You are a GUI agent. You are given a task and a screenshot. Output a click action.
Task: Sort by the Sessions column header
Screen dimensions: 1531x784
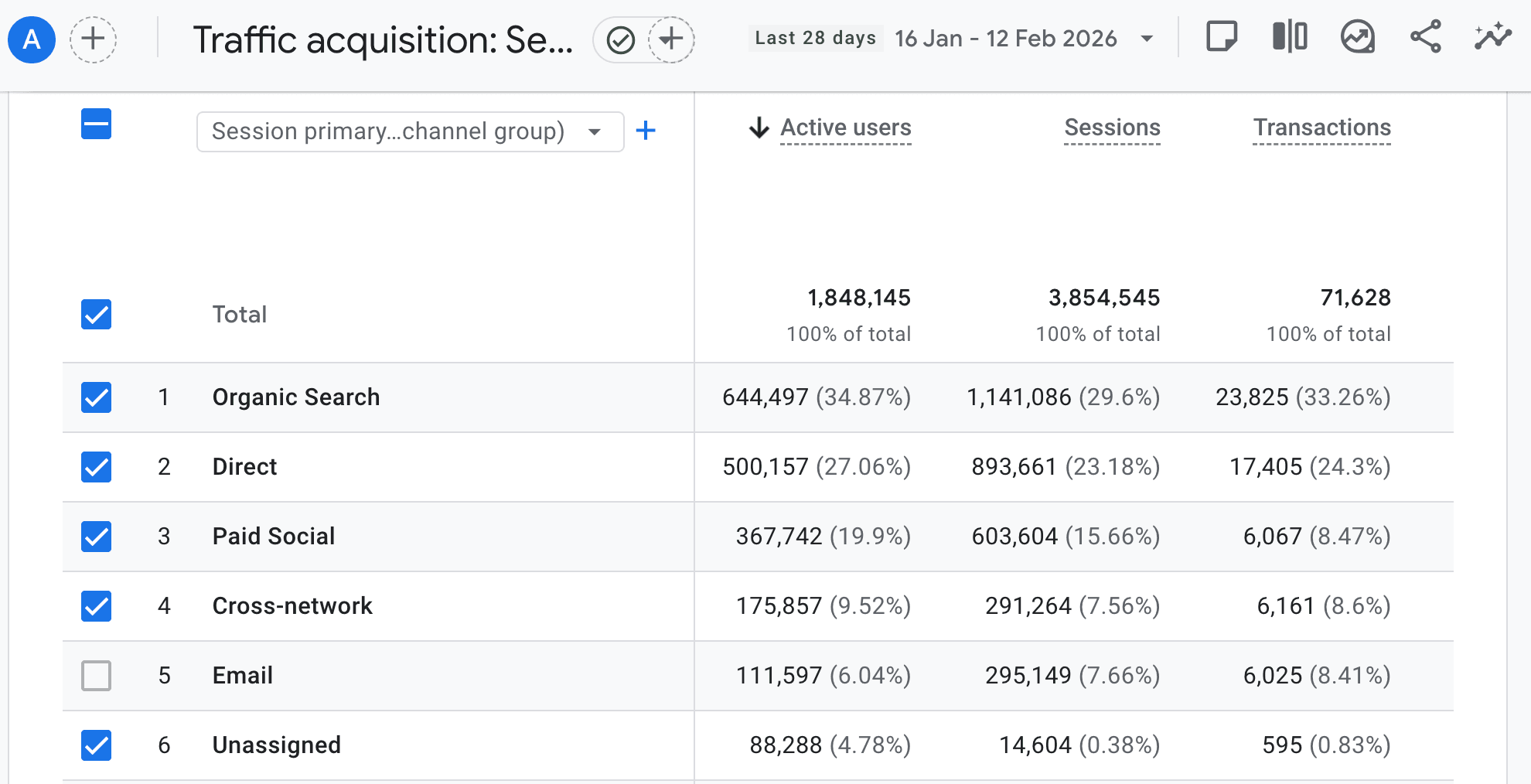(1112, 128)
